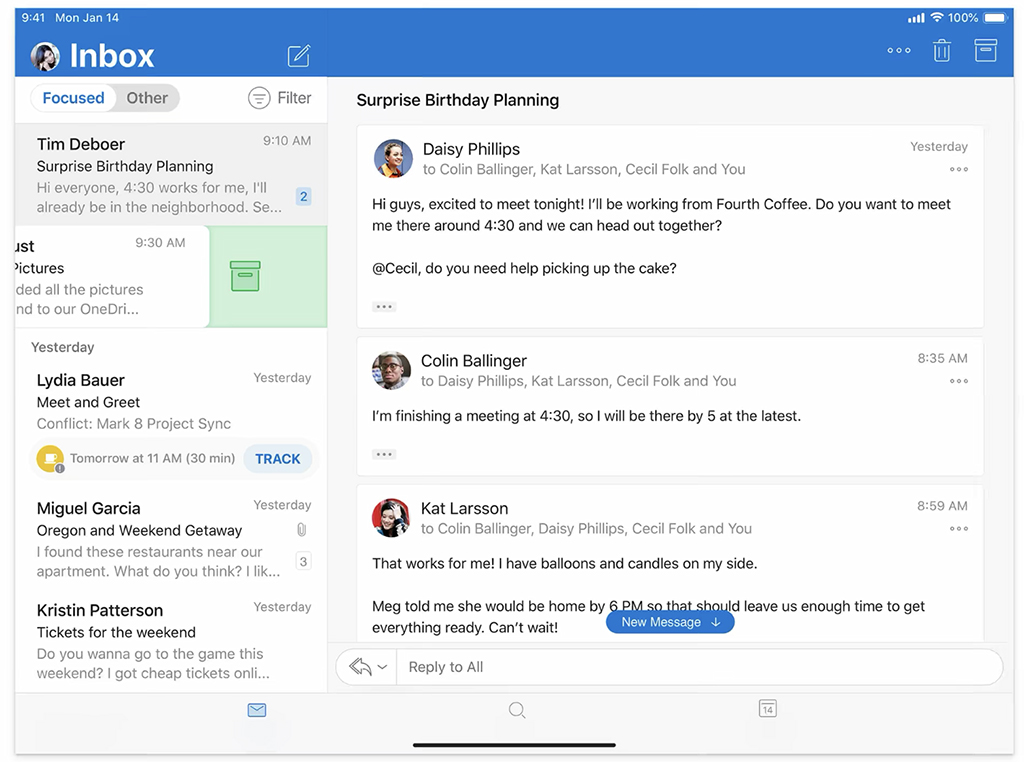Open more options on Kat Larsson's message
Screen dimensions: 1024x762
pos(958,529)
